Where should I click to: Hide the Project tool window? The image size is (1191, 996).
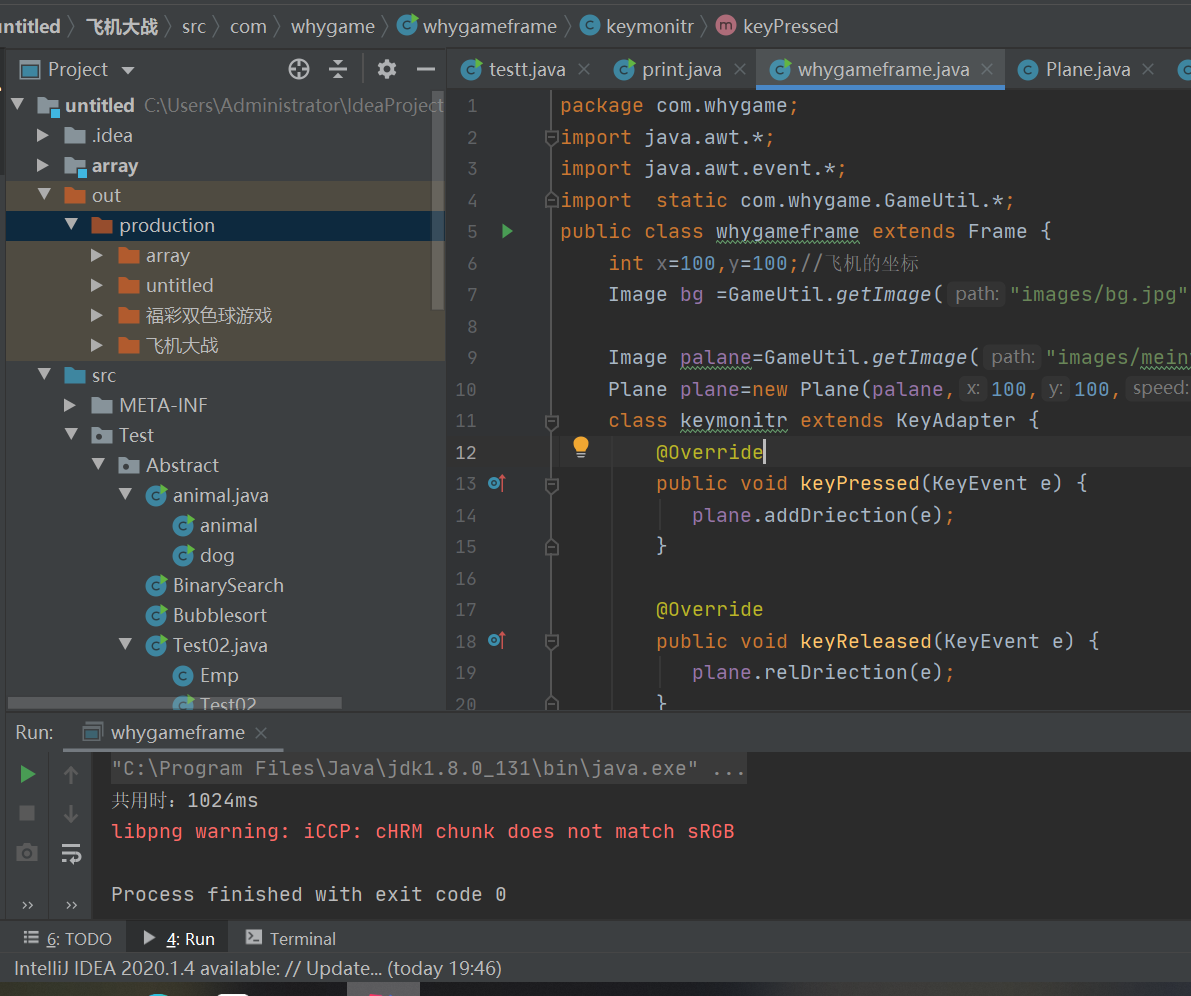pyautogui.click(x=426, y=69)
